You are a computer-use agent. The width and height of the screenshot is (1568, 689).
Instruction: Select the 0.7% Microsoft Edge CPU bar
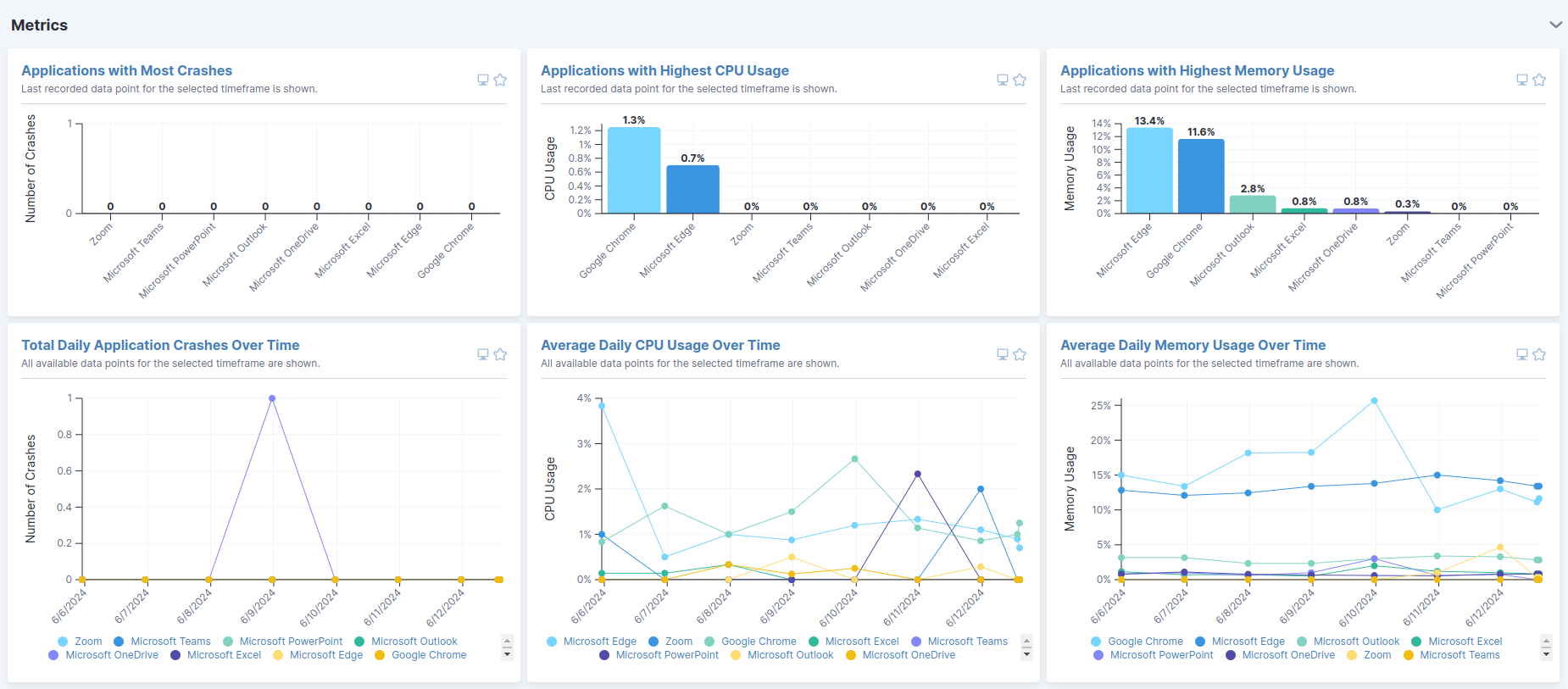point(692,189)
